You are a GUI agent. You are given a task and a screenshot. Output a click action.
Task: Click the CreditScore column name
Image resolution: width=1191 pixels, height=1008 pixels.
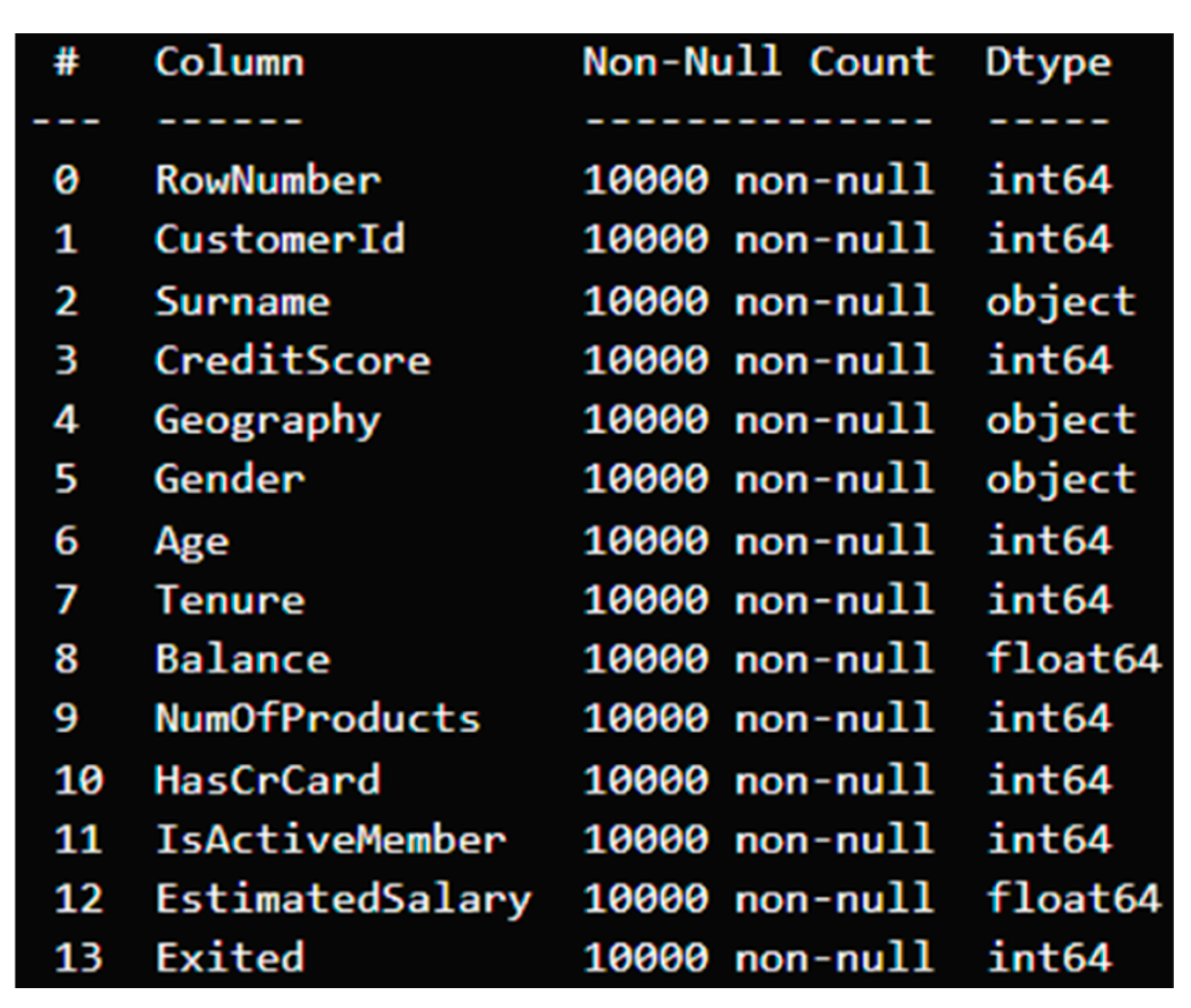pyautogui.click(x=292, y=361)
